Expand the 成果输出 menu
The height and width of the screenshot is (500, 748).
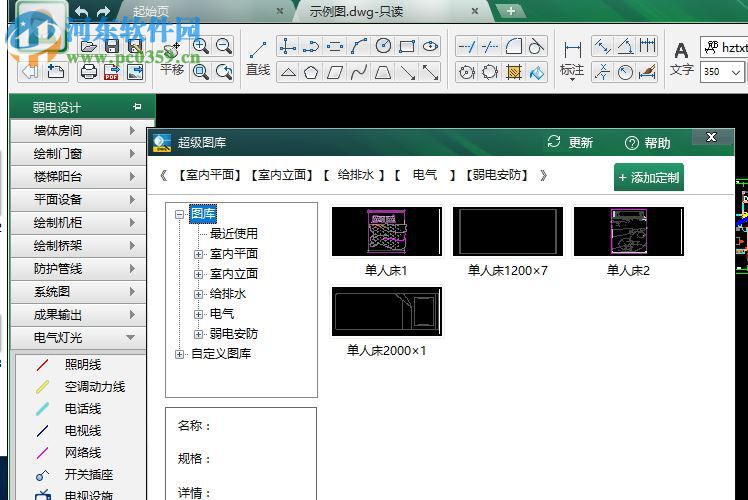point(78,314)
